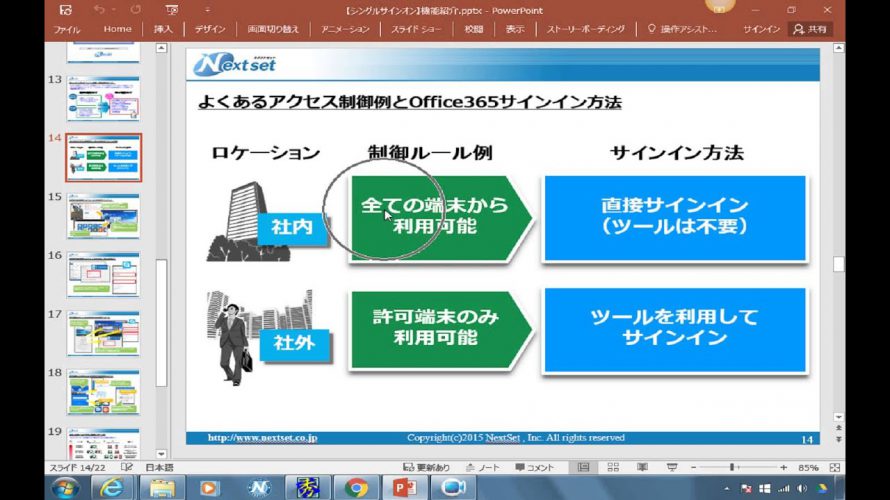Select slide 13 thumbnail
Screen dimensions: 890x500
coord(103,99)
